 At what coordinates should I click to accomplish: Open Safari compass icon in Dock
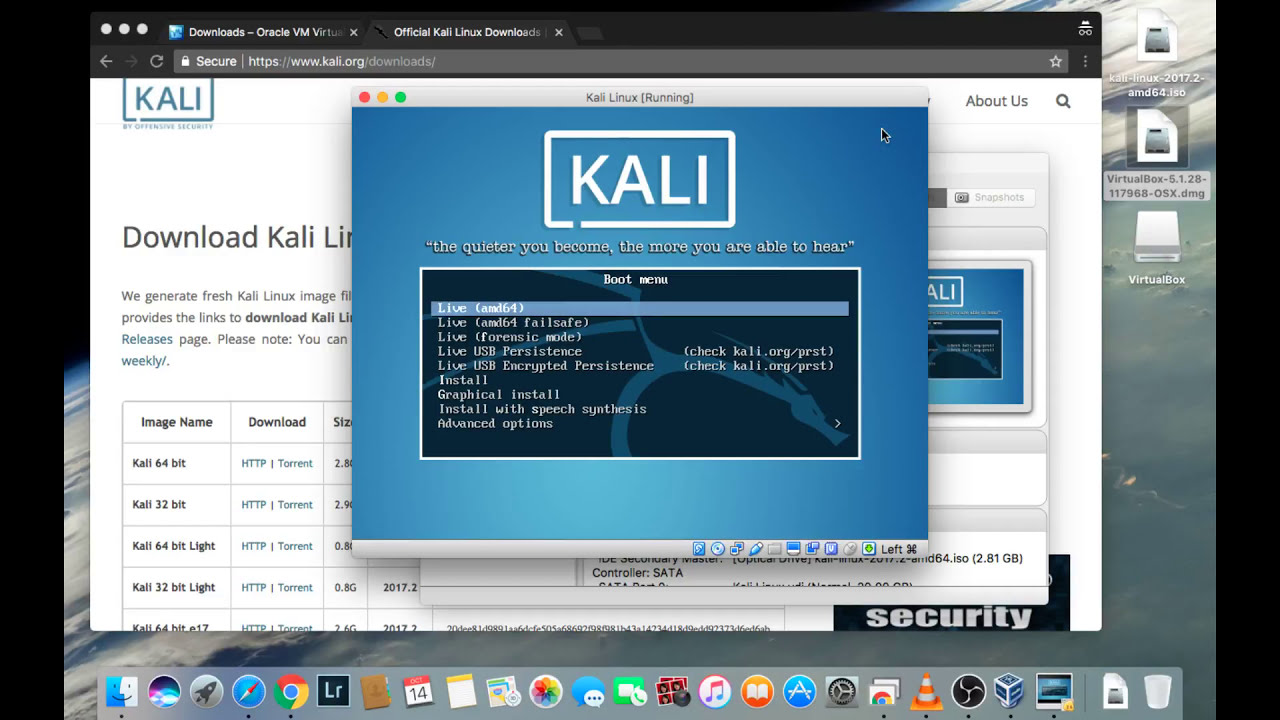click(249, 691)
